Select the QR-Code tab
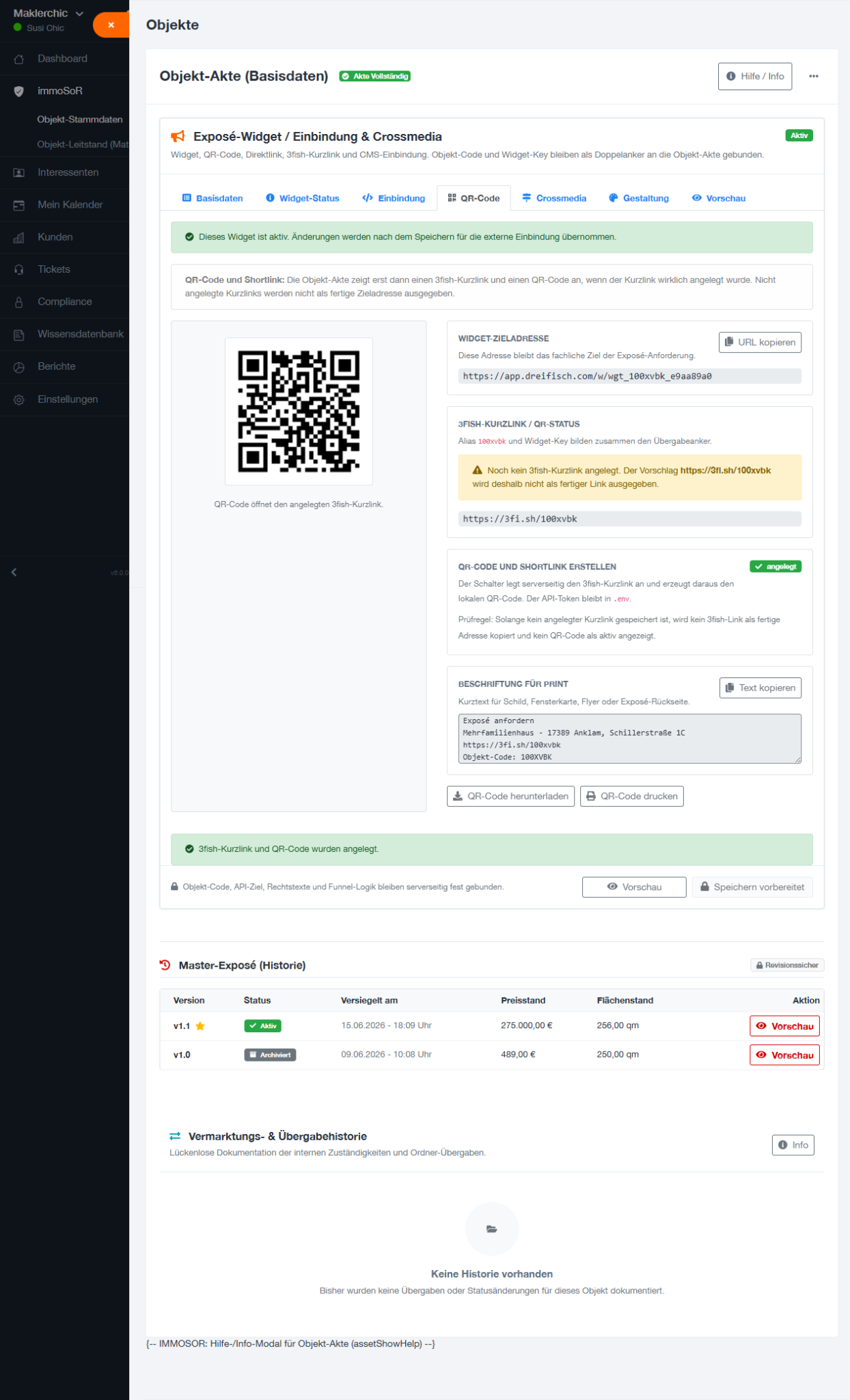This screenshot has width=850, height=1400. click(x=474, y=198)
